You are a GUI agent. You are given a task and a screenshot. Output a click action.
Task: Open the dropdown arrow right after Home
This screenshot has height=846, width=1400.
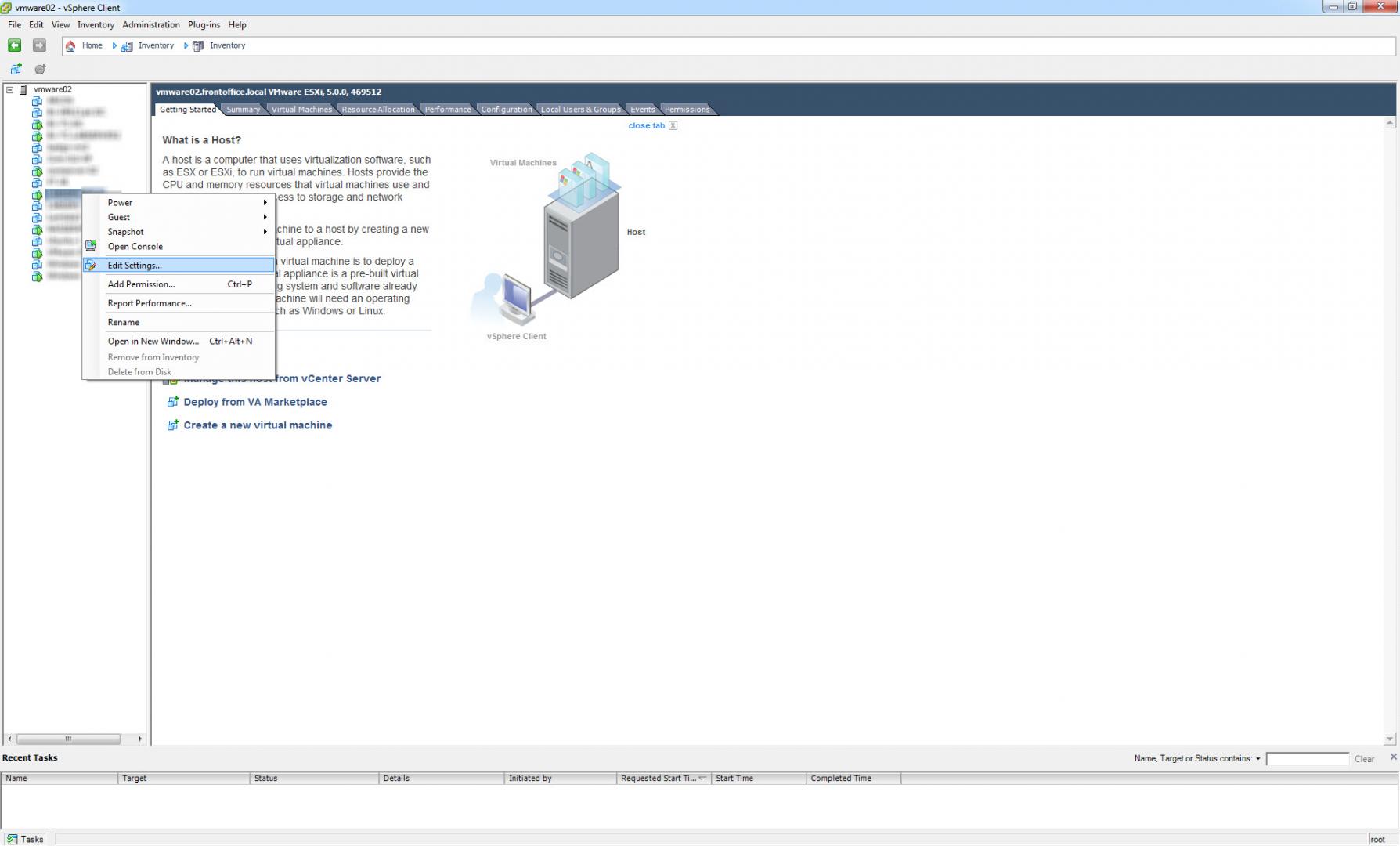tap(114, 45)
